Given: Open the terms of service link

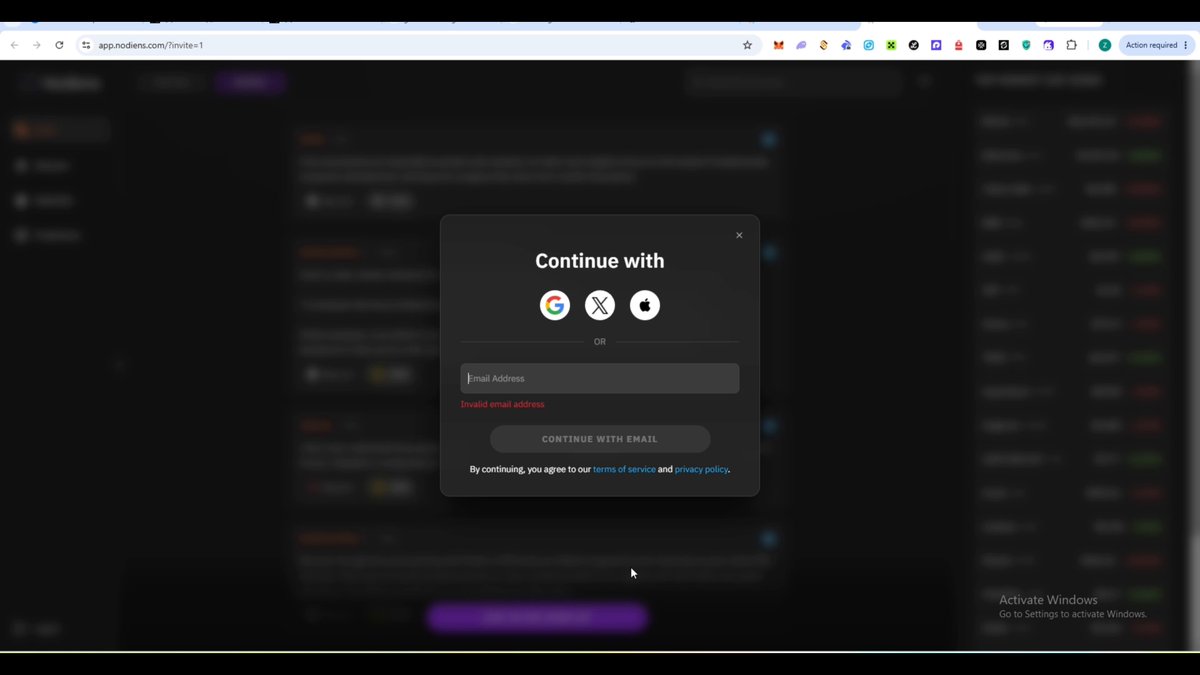Looking at the screenshot, I should click(x=624, y=469).
